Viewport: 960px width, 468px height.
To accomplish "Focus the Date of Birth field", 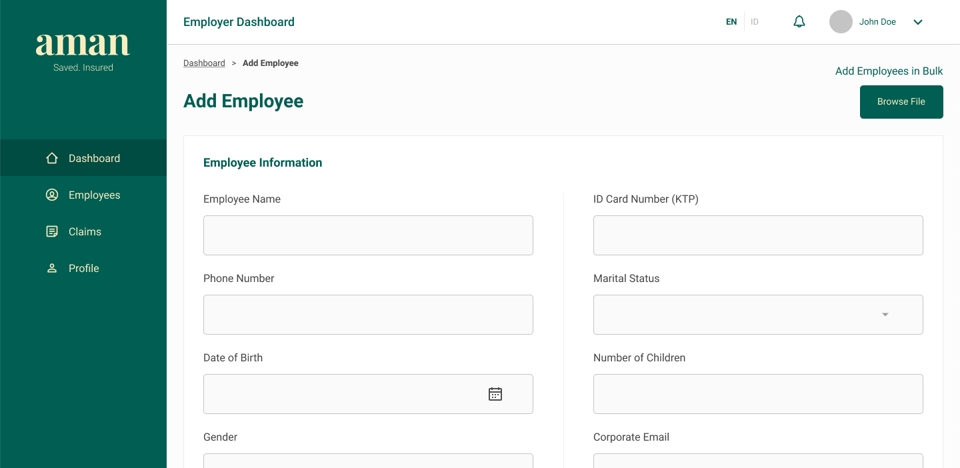I will tap(368, 394).
